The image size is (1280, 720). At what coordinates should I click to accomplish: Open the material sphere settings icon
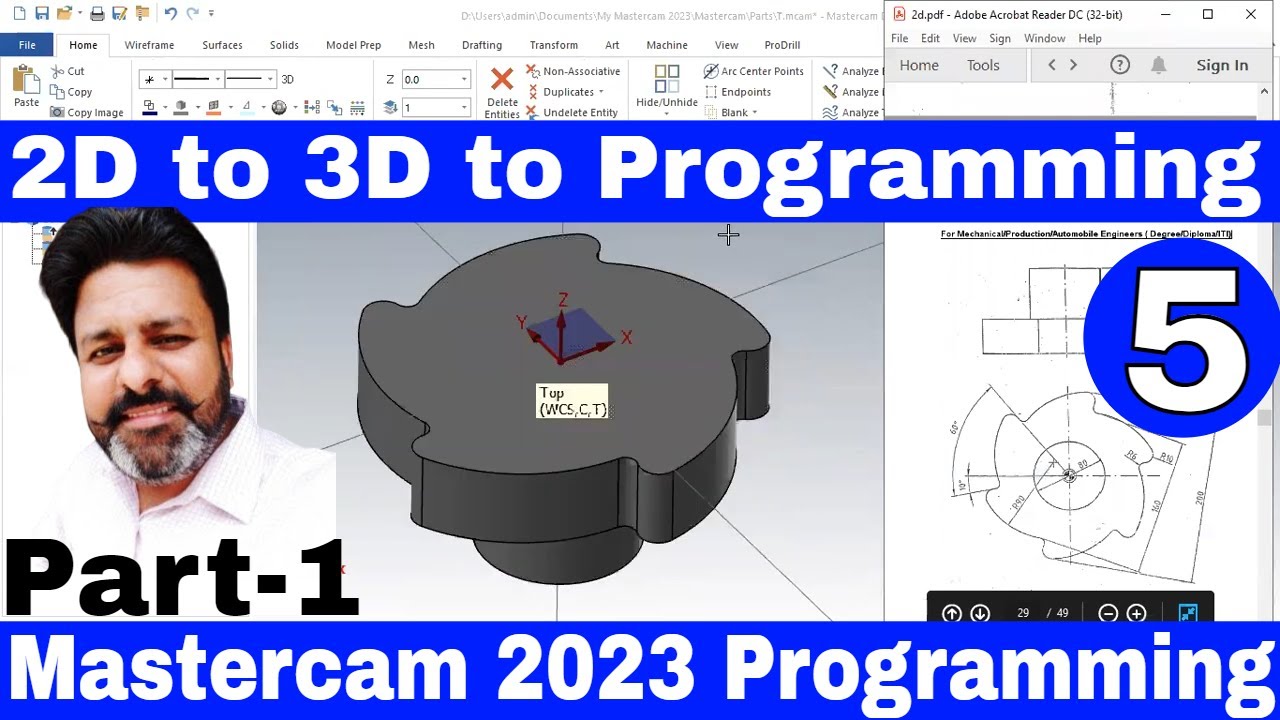(279, 107)
